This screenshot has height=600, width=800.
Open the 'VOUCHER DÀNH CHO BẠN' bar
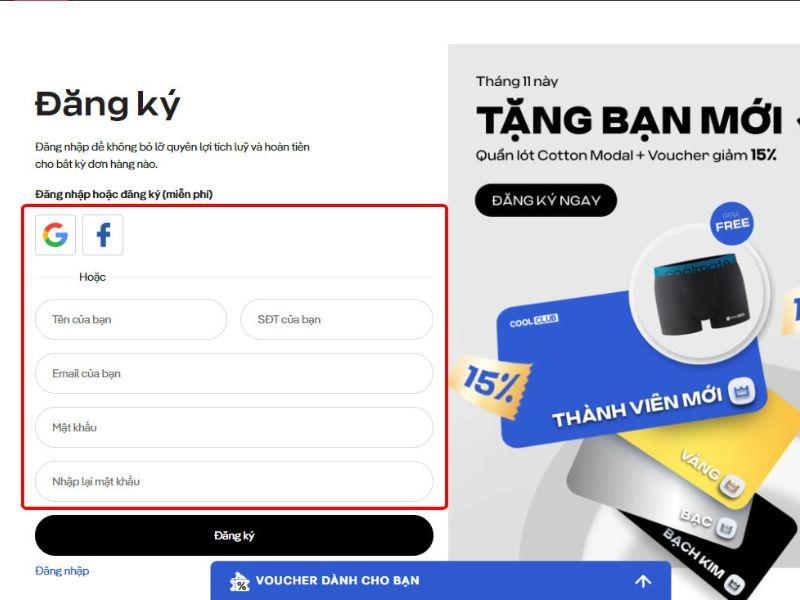(441, 581)
